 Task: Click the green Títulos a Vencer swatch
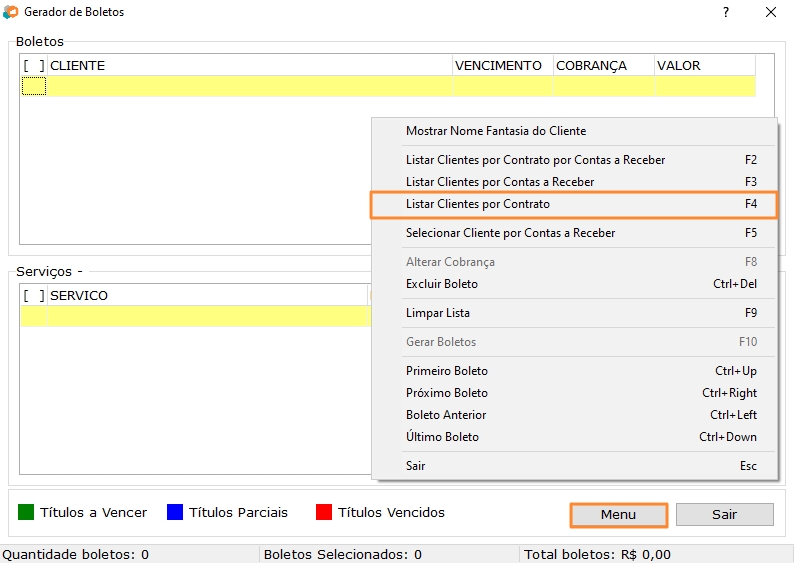click(26, 513)
